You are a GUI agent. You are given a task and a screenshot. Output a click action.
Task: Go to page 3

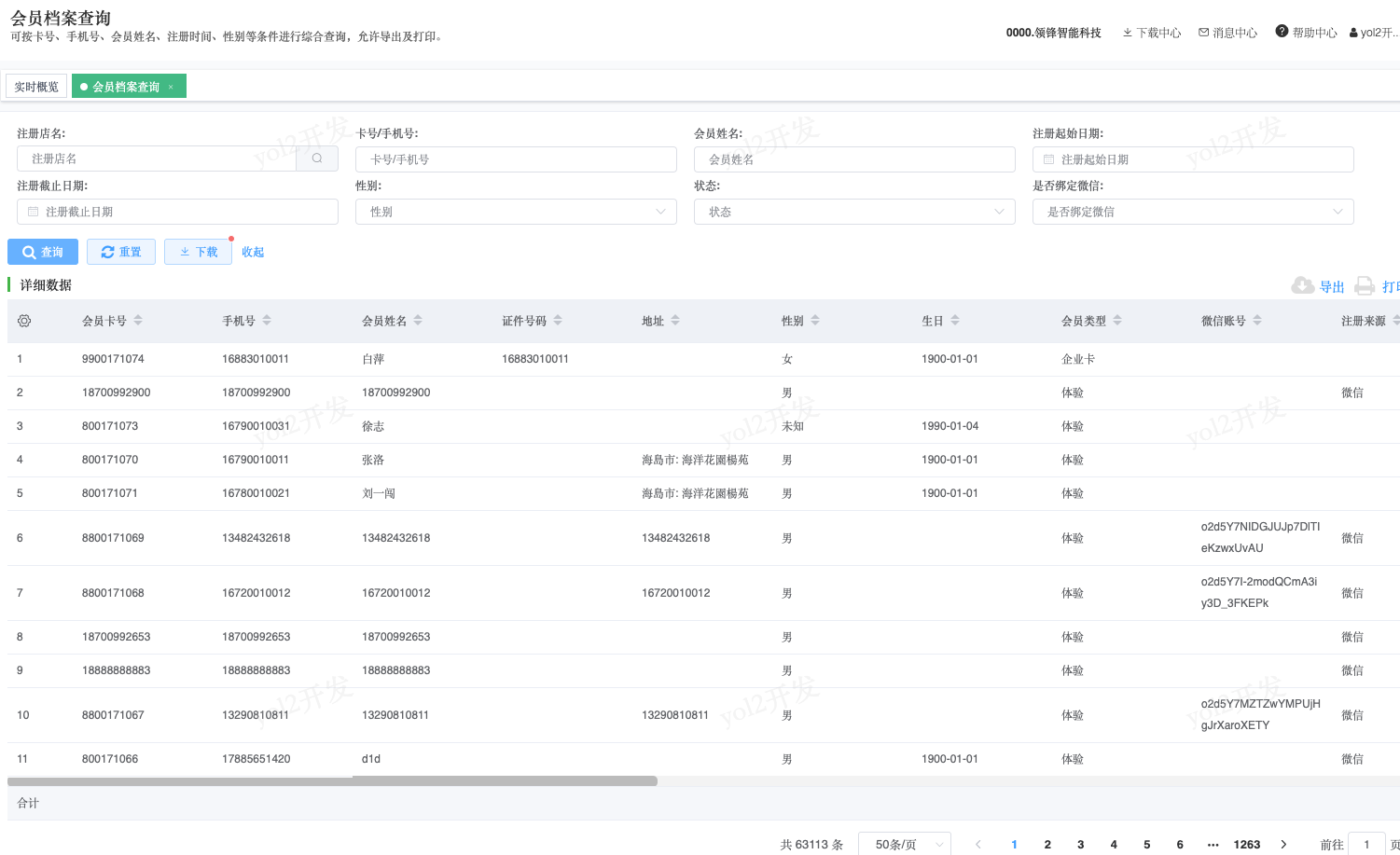coord(1081,845)
